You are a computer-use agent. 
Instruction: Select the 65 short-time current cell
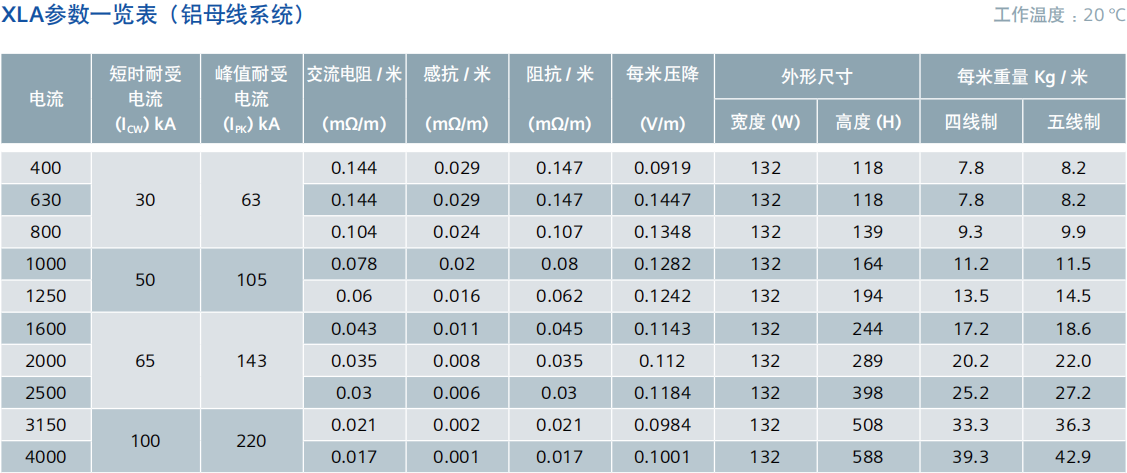tap(145, 361)
